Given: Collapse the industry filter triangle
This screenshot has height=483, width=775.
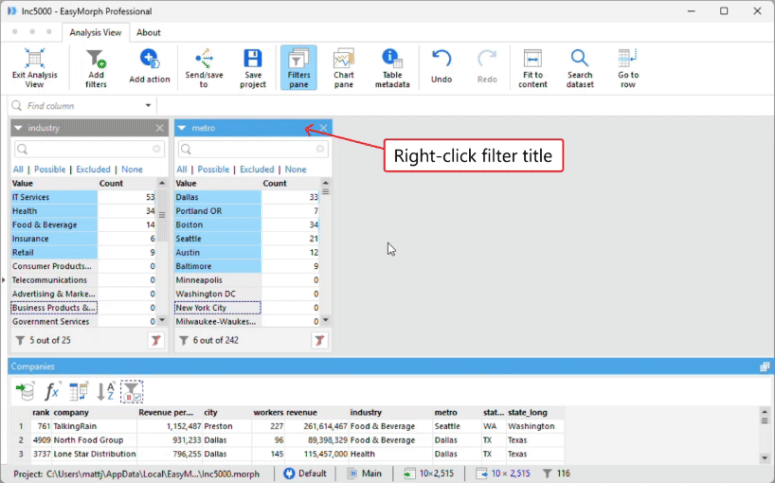Looking at the screenshot, I should (18, 128).
